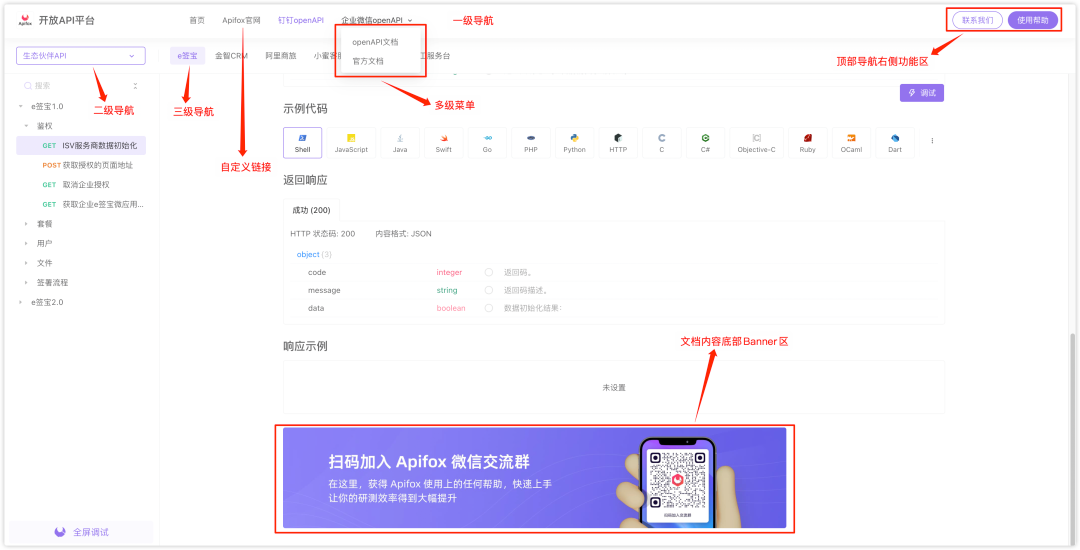Switch to the 阿里商旅 tab
The width and height of the screenshot is (1080, 550).
tap(281, 56)
